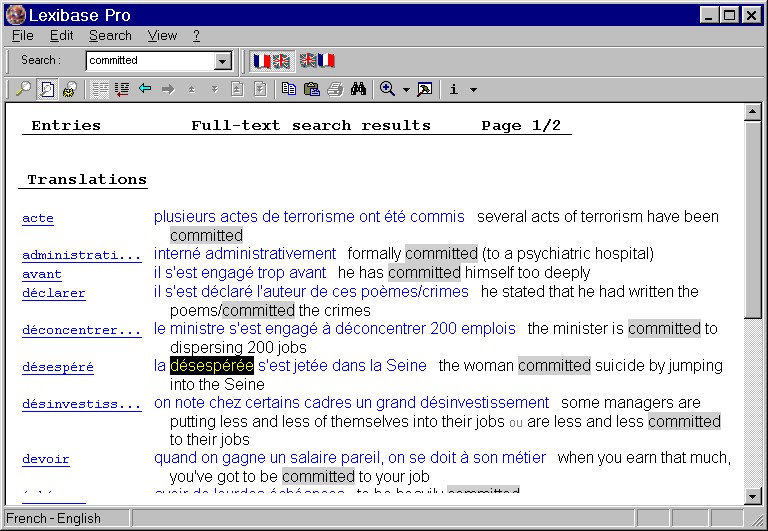
Task: Click the phrase 'il s'est engagé trop avant'
Action: coord(240,272)
